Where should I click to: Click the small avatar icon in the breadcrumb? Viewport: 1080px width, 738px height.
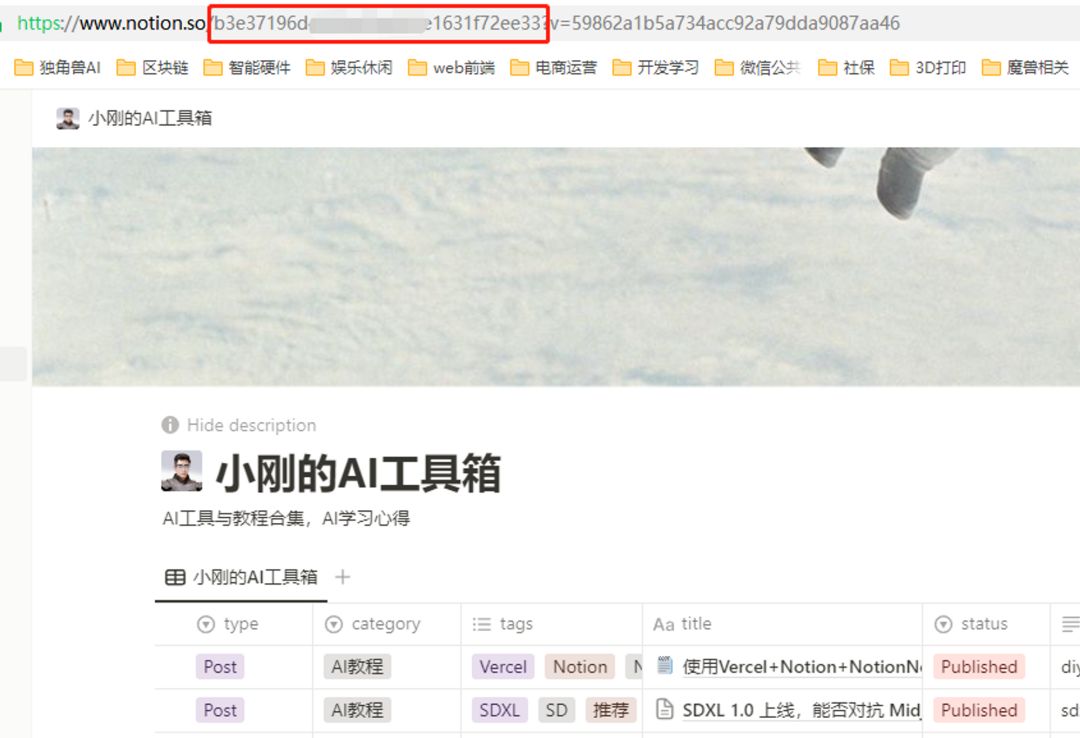pos(68,118)
